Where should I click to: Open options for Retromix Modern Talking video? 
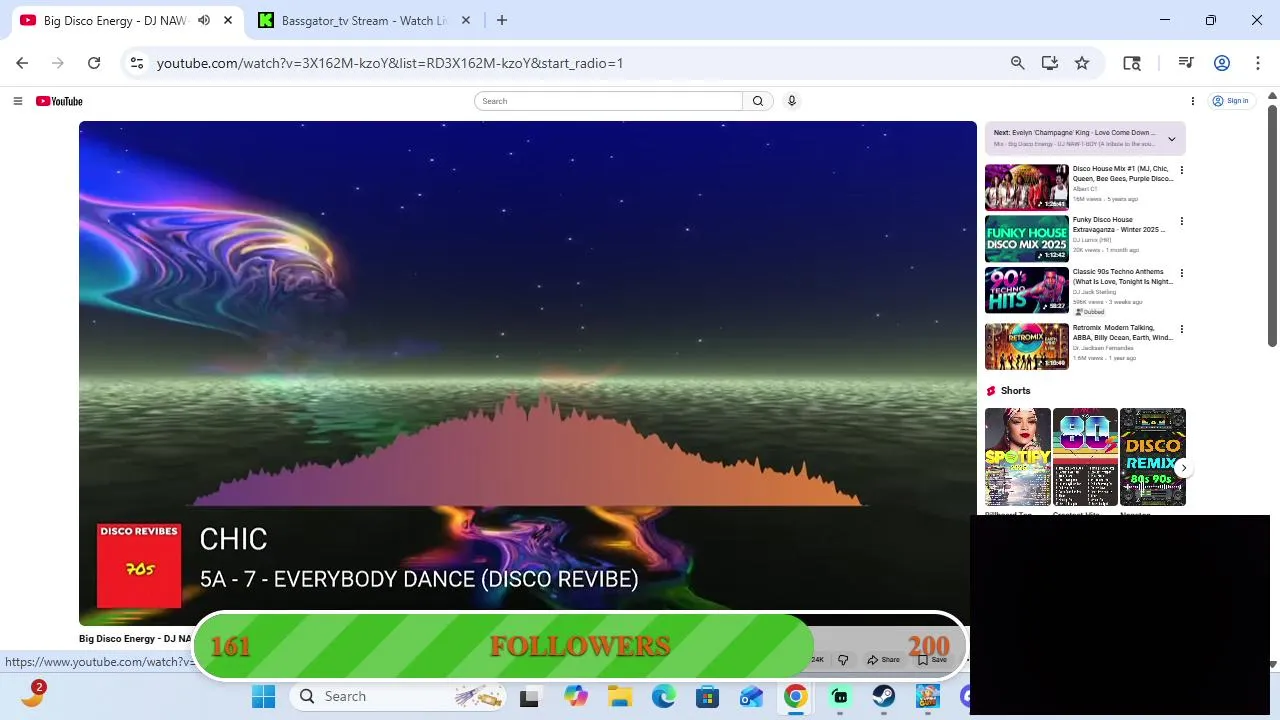click(1182, 329)
